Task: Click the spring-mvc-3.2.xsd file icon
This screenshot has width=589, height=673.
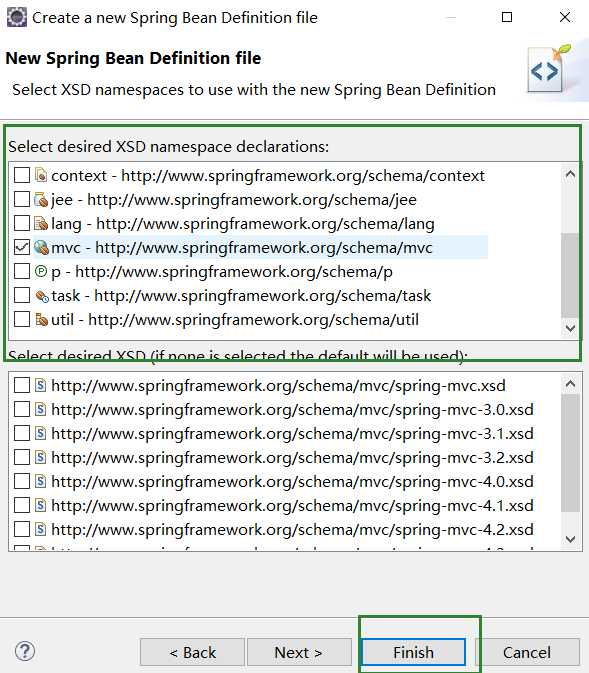Action: [40, 457]
